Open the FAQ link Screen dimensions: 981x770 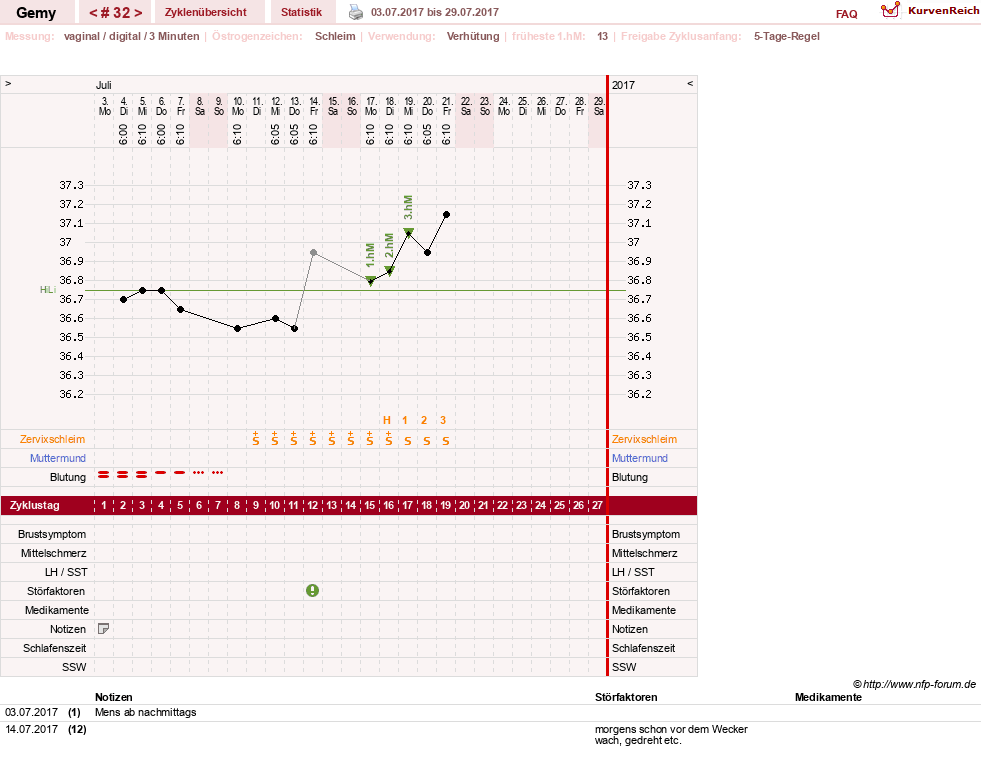(x=846, y=14)
